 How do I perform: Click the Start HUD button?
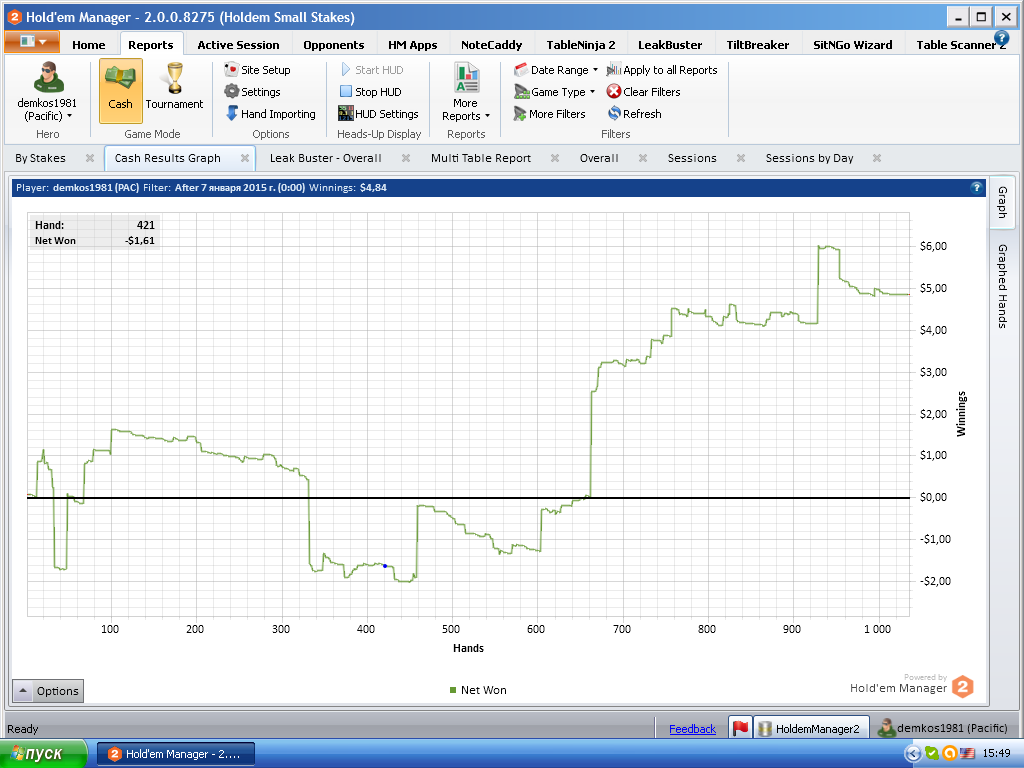pos(372,70)
